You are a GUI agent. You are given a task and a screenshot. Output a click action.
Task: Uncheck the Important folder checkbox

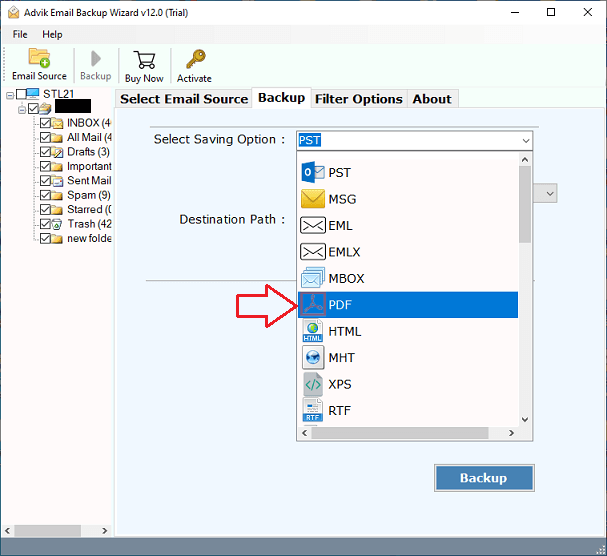pyautogui.click(x=45, y=166)
